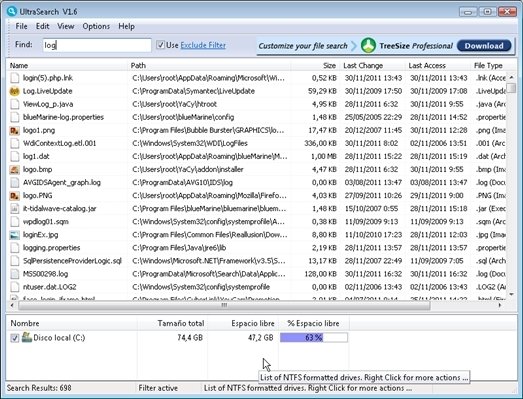Sort results by Name column header
The image size is (523, 399).
click(67, 65)
